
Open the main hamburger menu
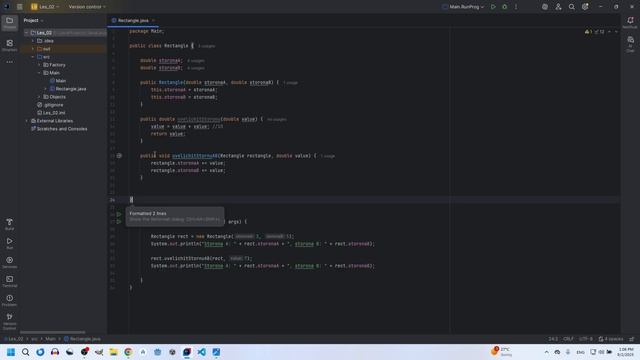[20, 7]
